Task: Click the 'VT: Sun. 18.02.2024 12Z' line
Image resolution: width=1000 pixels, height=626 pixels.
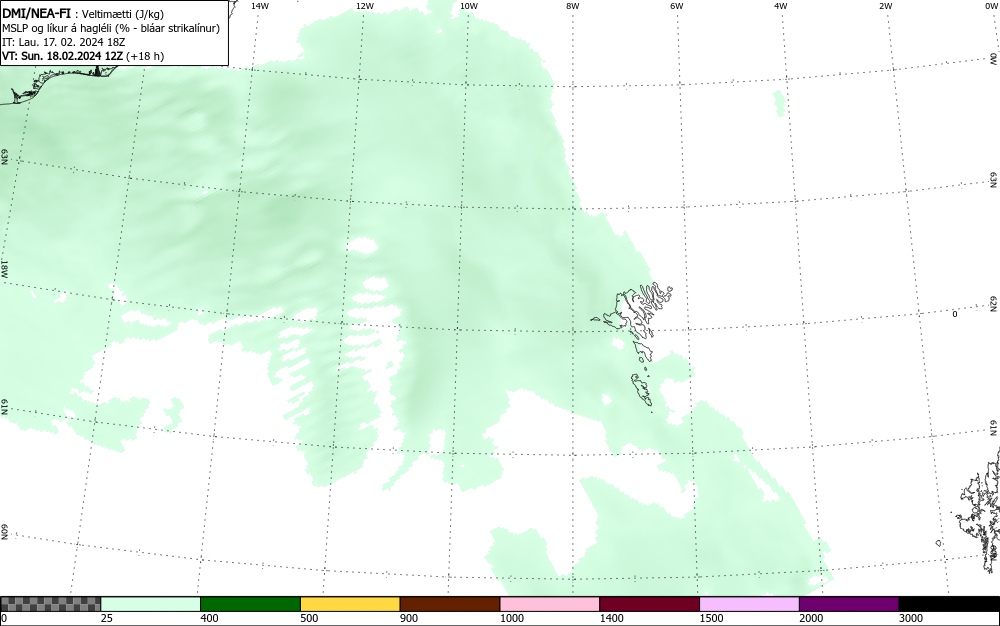Action: pyautogui.click(x=63, y=56)
